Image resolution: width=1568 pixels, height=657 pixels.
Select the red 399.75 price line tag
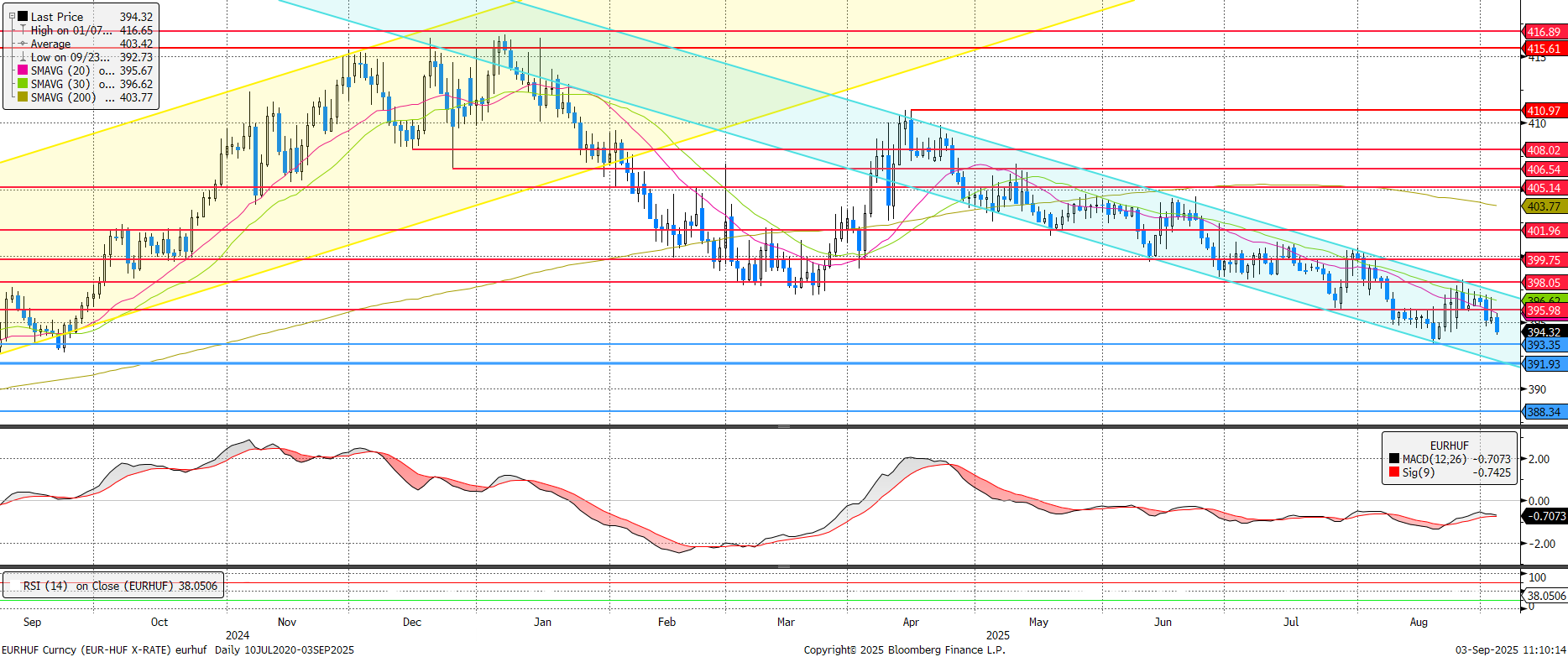pos(1543,260)
